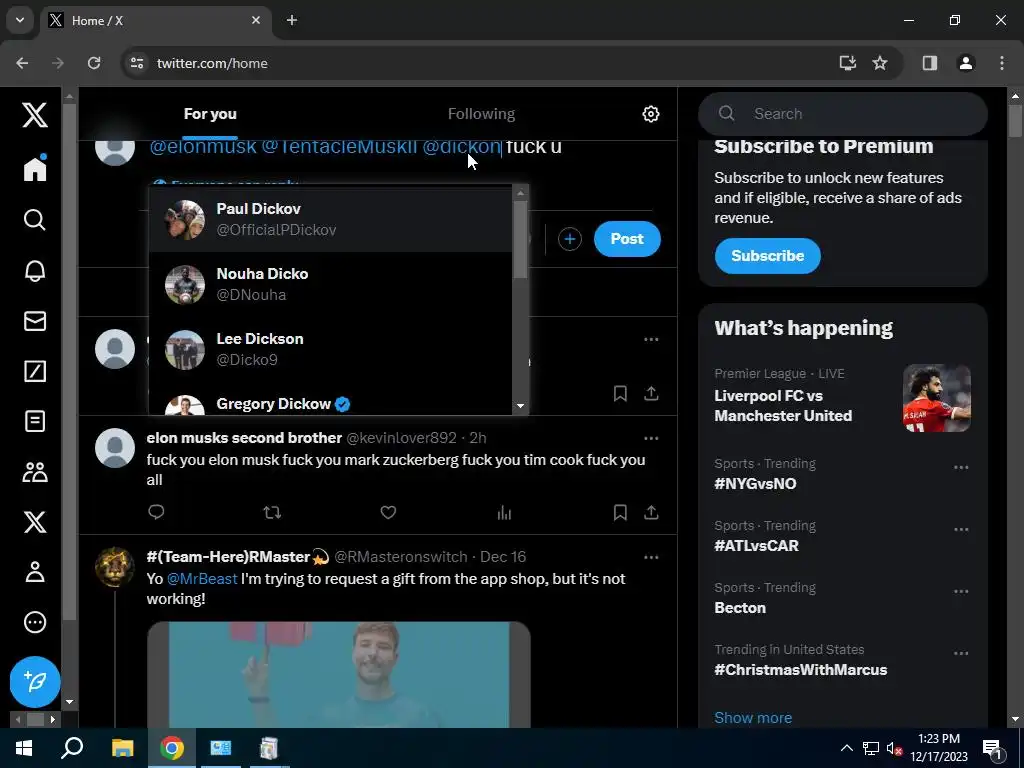
Task: Open tab search dropdown arrow
Action: click(20, 20)
